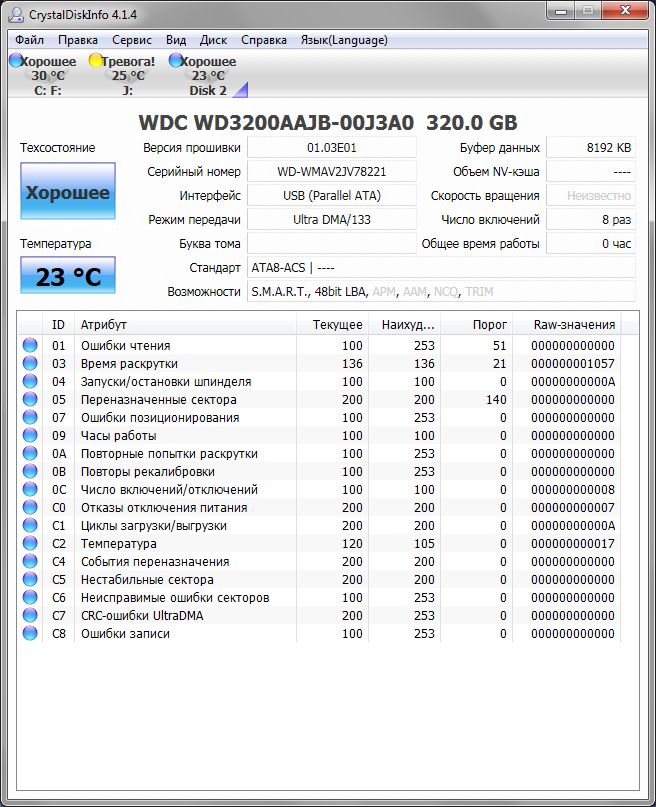This screenshot has width=656, height=807.
Task: Select the yellow warning orb for J: disk
Action: (96, 60)
